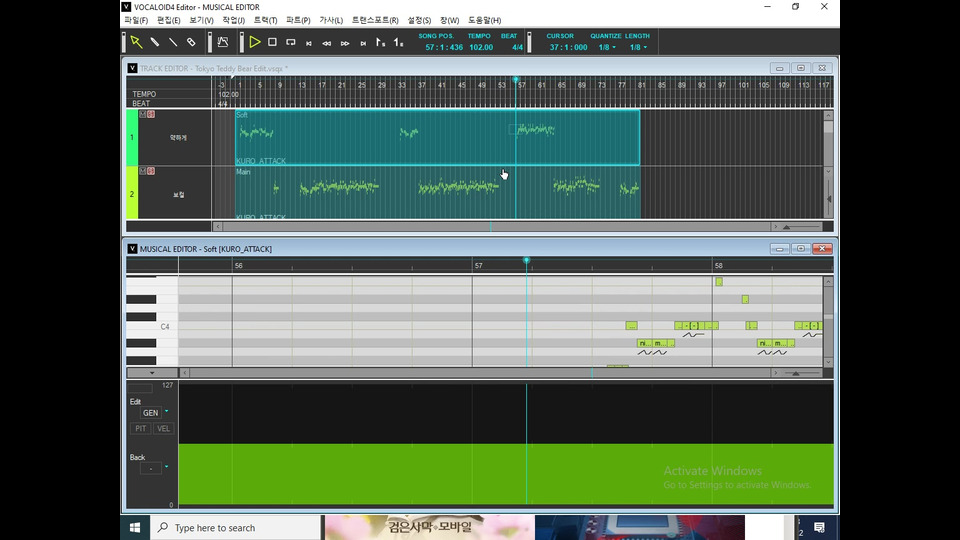
Task: Select track 2 number color box
Action: 132,193
